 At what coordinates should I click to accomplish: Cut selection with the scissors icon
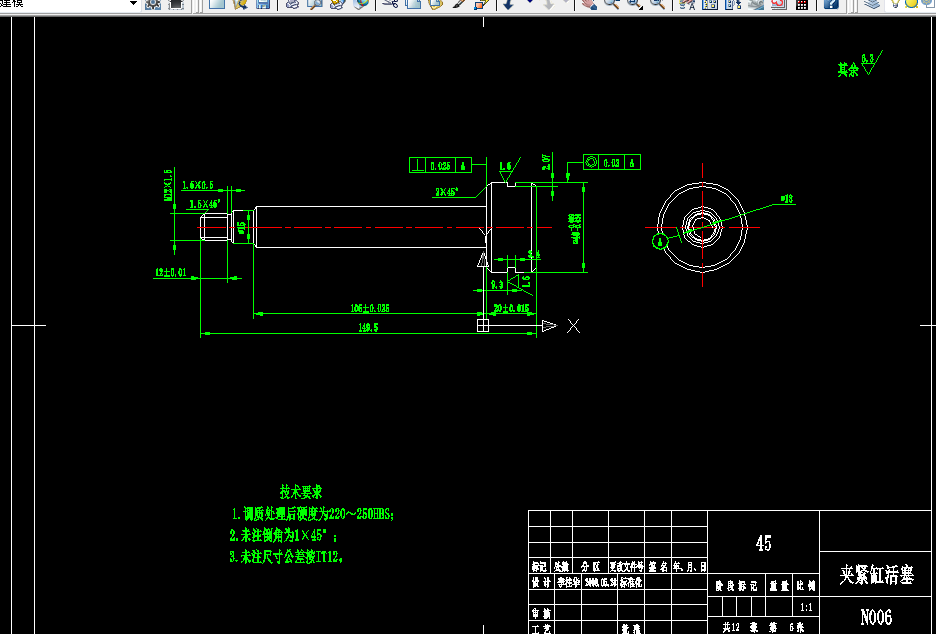click(x=390, y=4)
